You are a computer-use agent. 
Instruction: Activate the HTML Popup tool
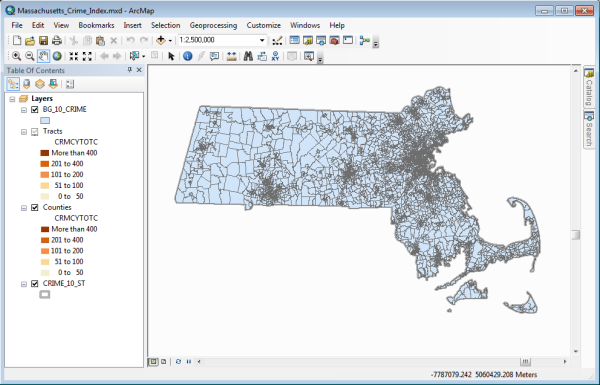click(214, 56)
